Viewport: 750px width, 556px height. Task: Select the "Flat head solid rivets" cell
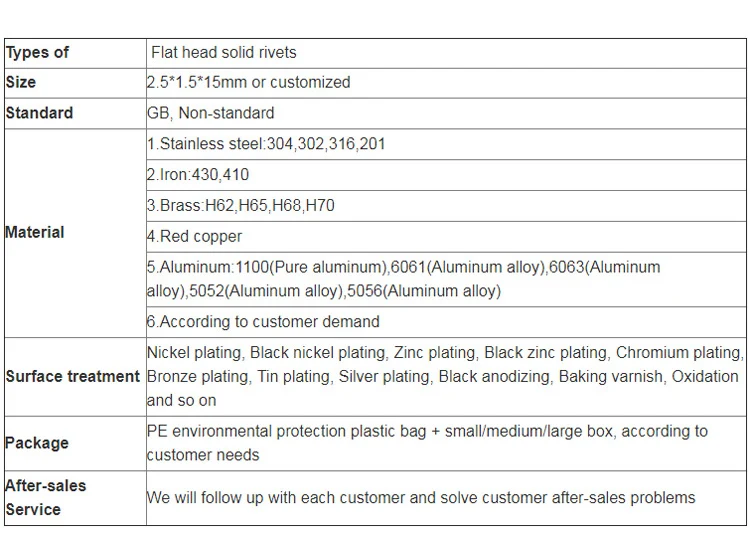[223, 52]
